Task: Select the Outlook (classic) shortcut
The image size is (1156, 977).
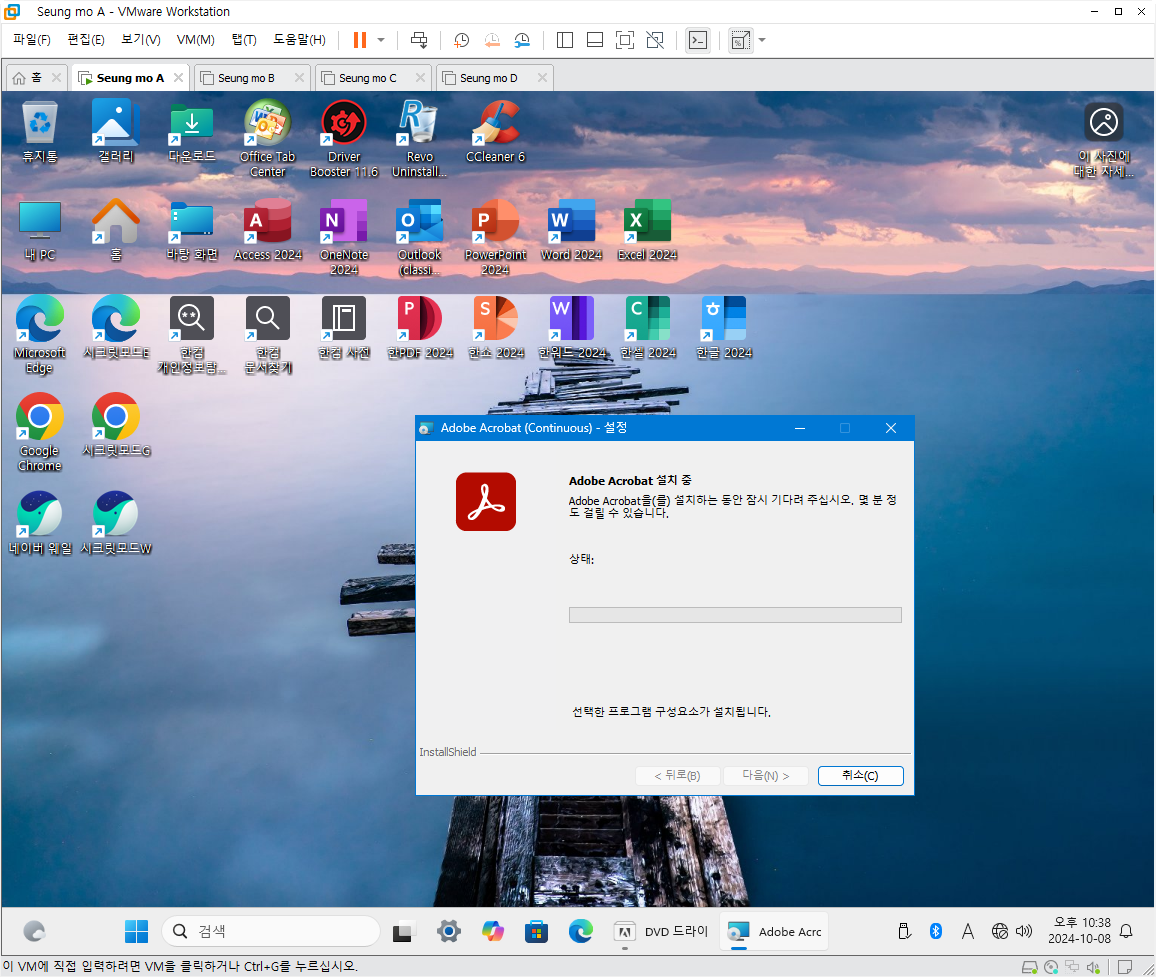Action: [x=419, y=237]
